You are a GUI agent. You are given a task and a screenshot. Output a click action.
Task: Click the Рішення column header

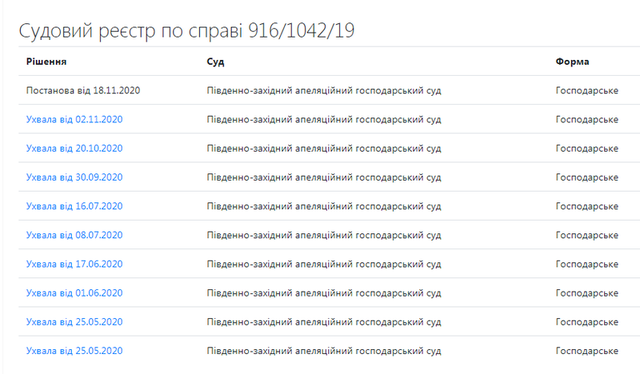click(x=46, y=62)
